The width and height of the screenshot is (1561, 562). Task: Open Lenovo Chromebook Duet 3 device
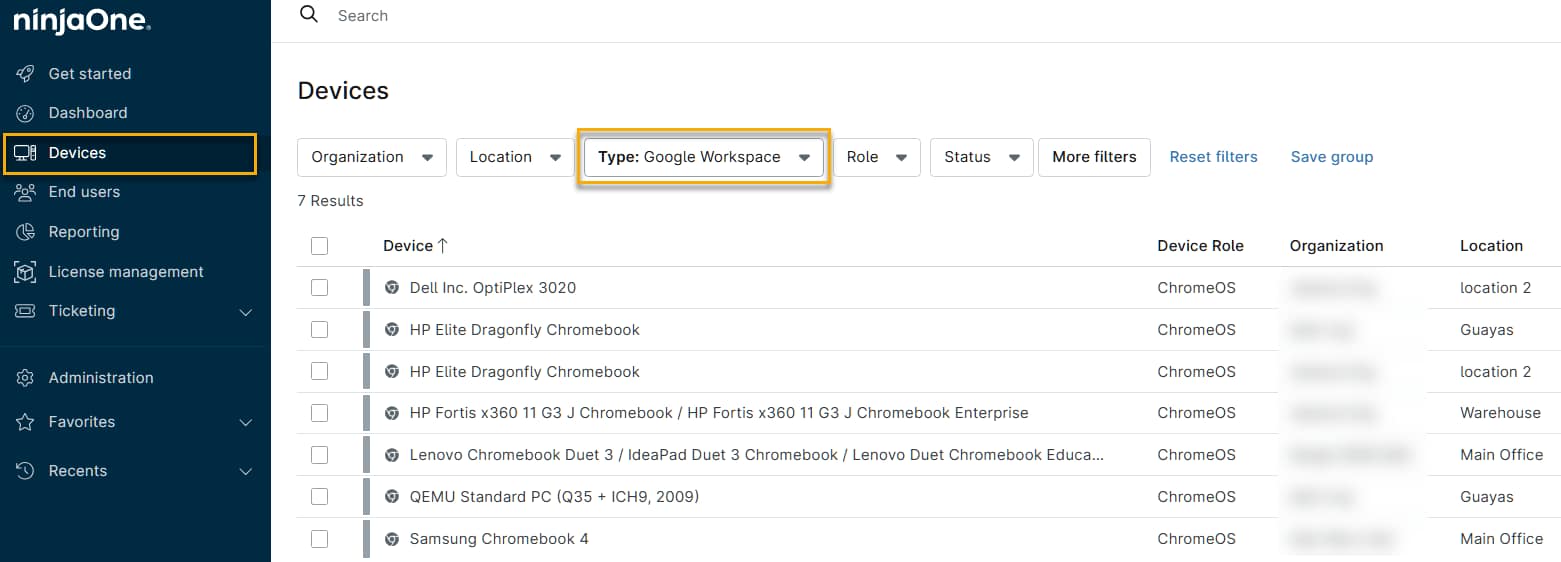click(757, 455)
